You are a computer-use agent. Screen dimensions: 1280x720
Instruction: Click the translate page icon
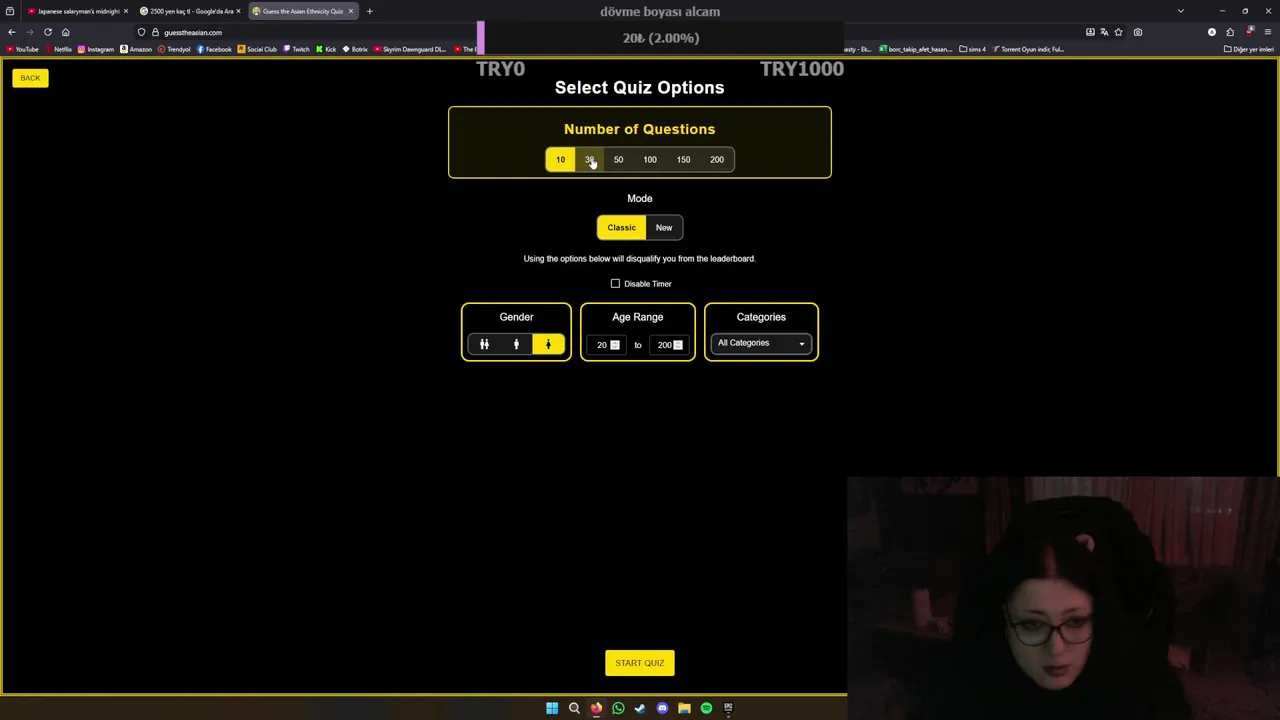[1104, 32]
